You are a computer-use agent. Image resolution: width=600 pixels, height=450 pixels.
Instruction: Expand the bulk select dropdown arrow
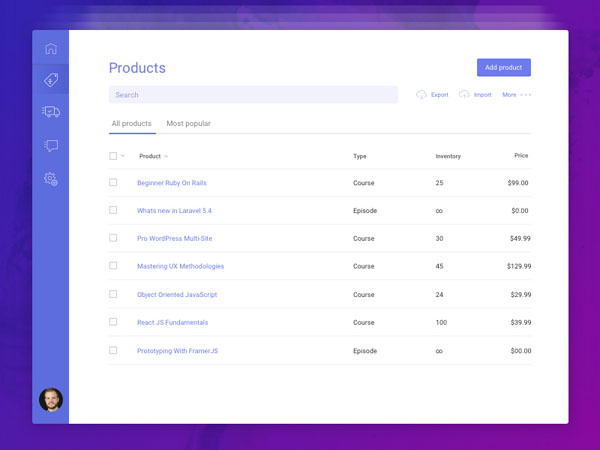(x=123, y=156)
